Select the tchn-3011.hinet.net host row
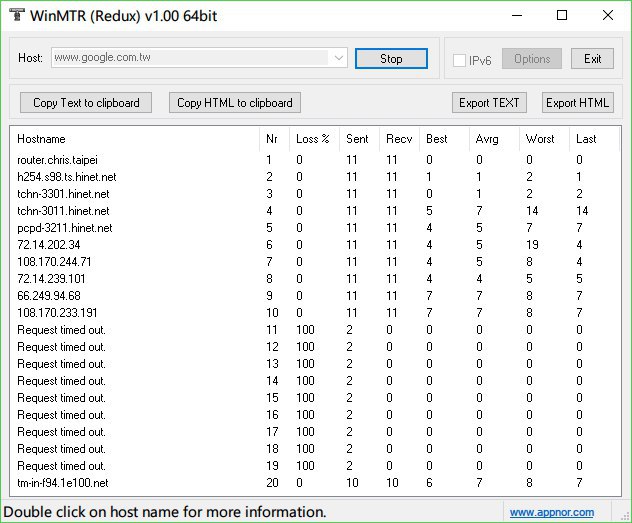This screenshot has width=632, height=523. coord(63,211)
